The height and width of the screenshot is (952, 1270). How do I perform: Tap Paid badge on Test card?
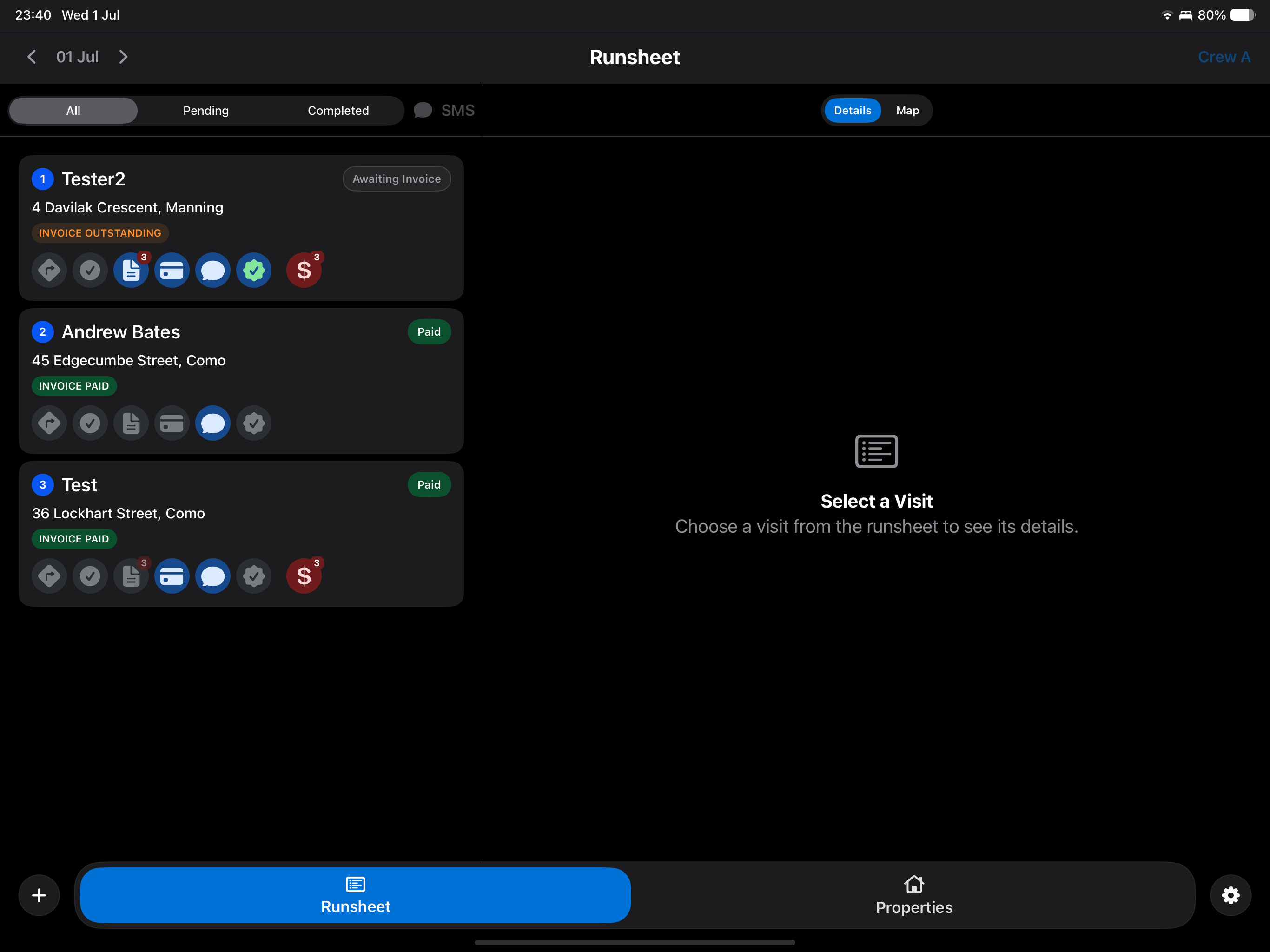click(x=429, y=485)
